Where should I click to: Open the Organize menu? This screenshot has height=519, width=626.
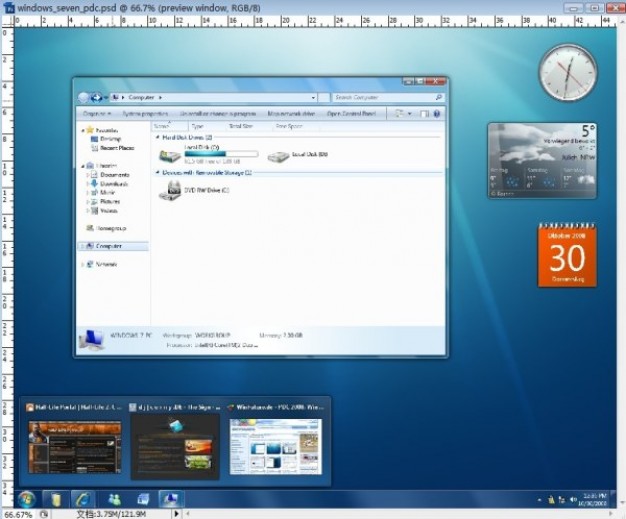coord(97,114)
